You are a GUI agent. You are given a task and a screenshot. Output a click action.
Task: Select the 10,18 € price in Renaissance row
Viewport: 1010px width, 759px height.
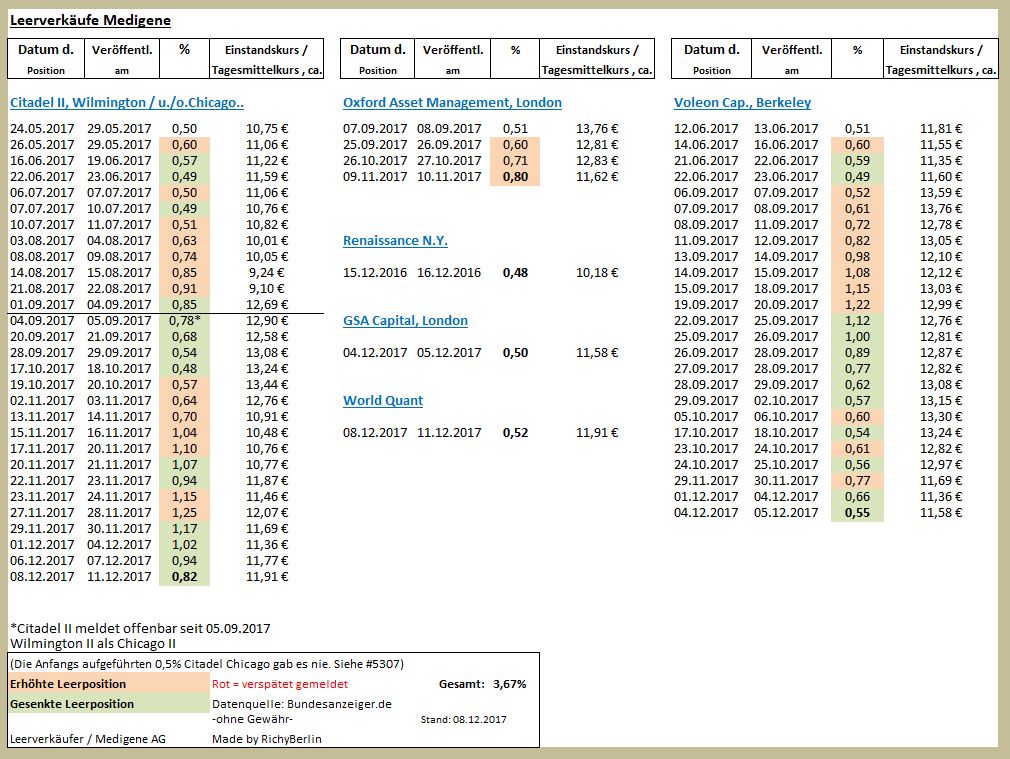[597, 273]
